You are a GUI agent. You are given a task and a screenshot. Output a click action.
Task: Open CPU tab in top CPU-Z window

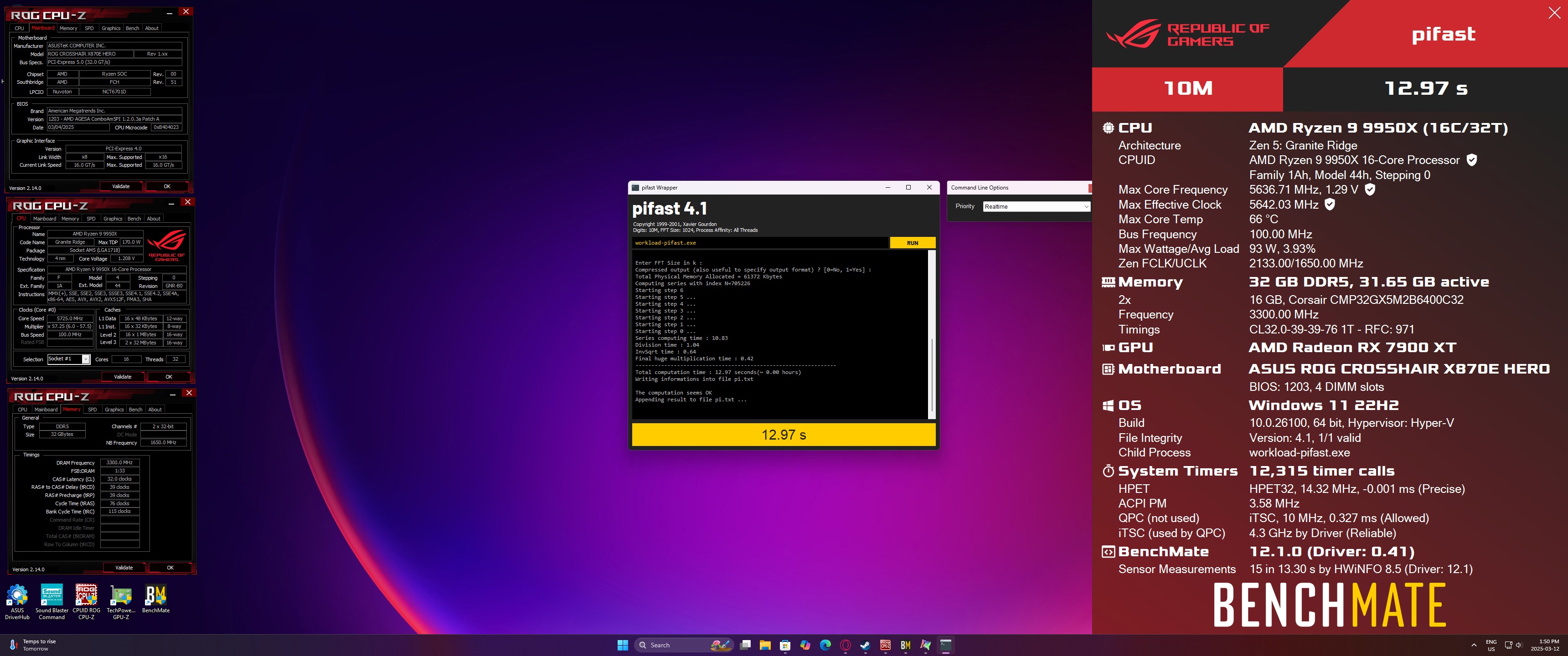point(20,28)
